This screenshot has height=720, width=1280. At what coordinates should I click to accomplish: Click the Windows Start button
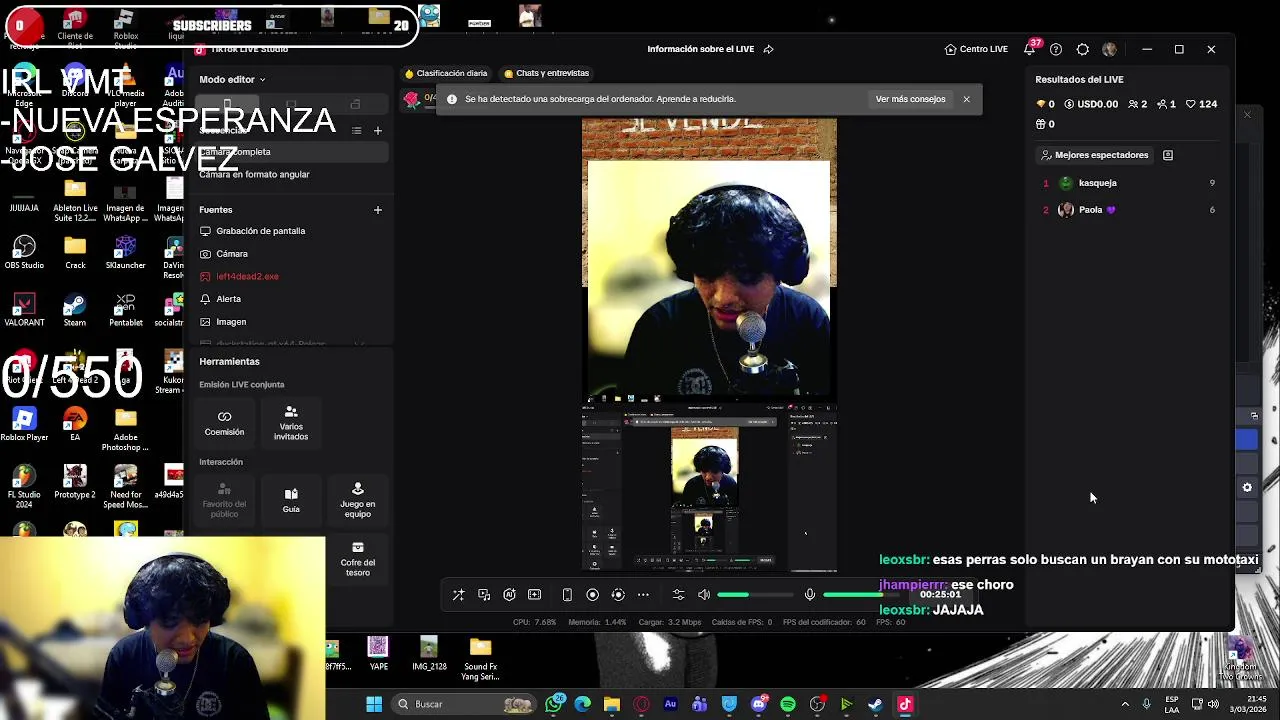[x=374, y=704]
